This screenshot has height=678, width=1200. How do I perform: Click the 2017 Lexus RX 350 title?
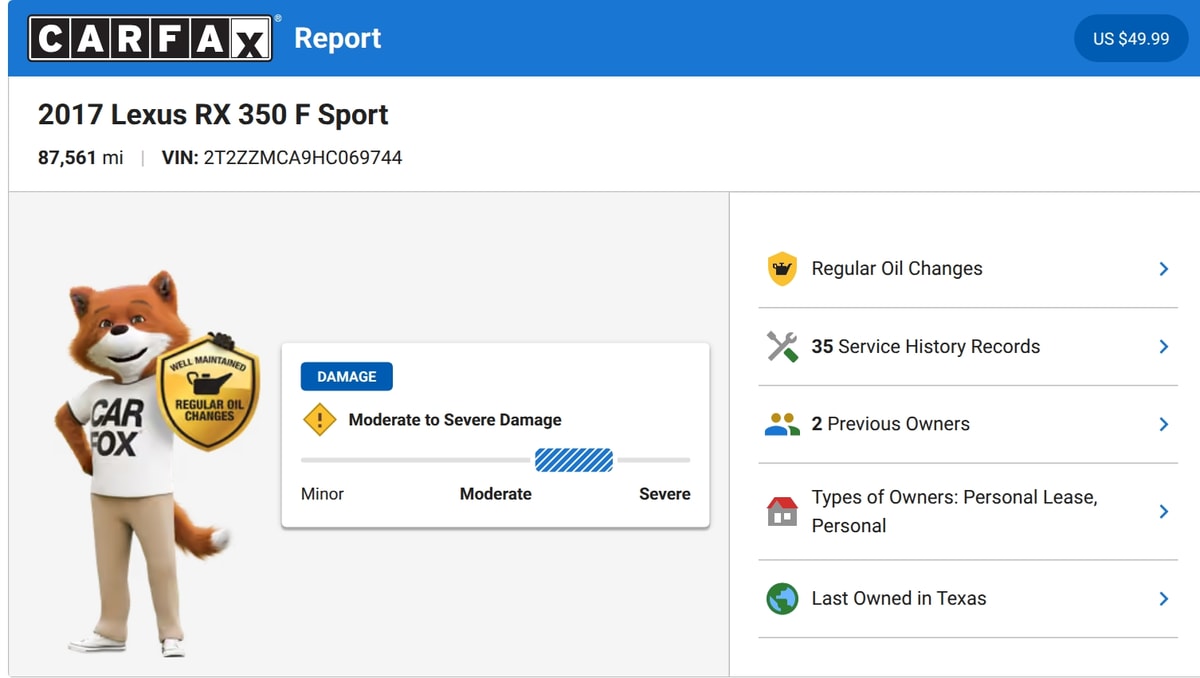point(213,114)
